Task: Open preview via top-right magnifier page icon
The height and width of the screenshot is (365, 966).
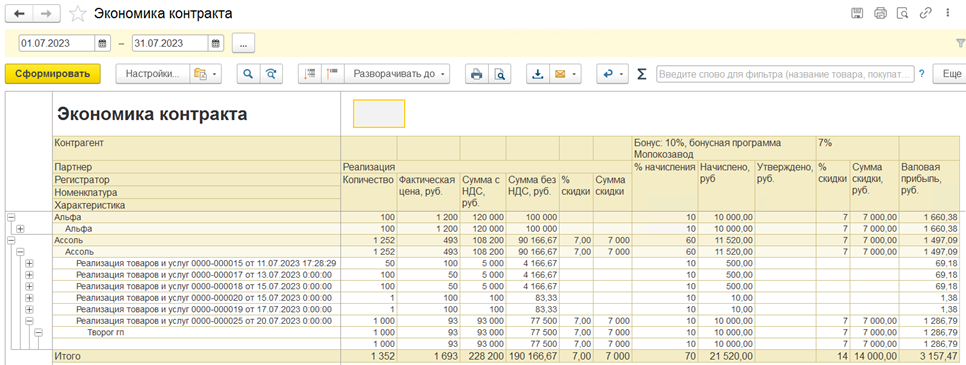Action: tap(902, 13)
